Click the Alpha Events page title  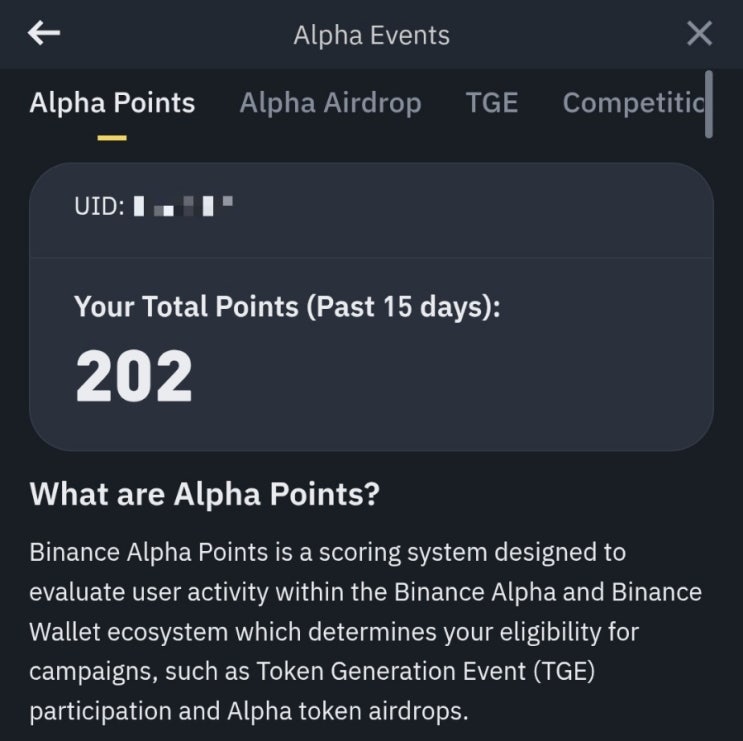click(371, 35)
